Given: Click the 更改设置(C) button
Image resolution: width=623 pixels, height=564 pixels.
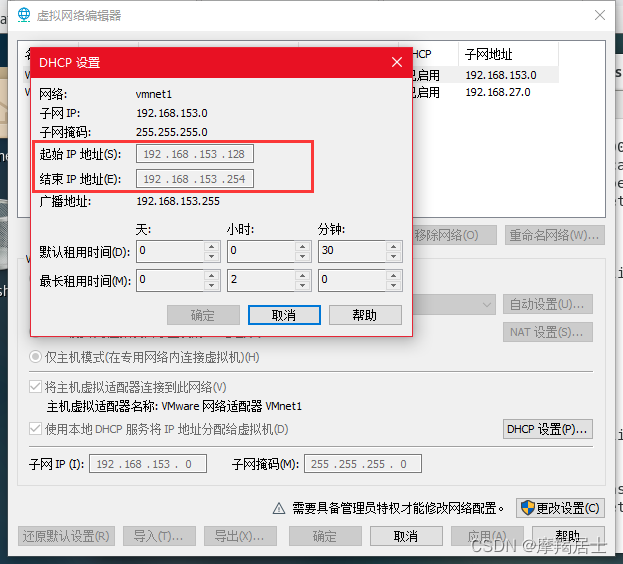Looking at the screenshot, I should pos(560,508).
